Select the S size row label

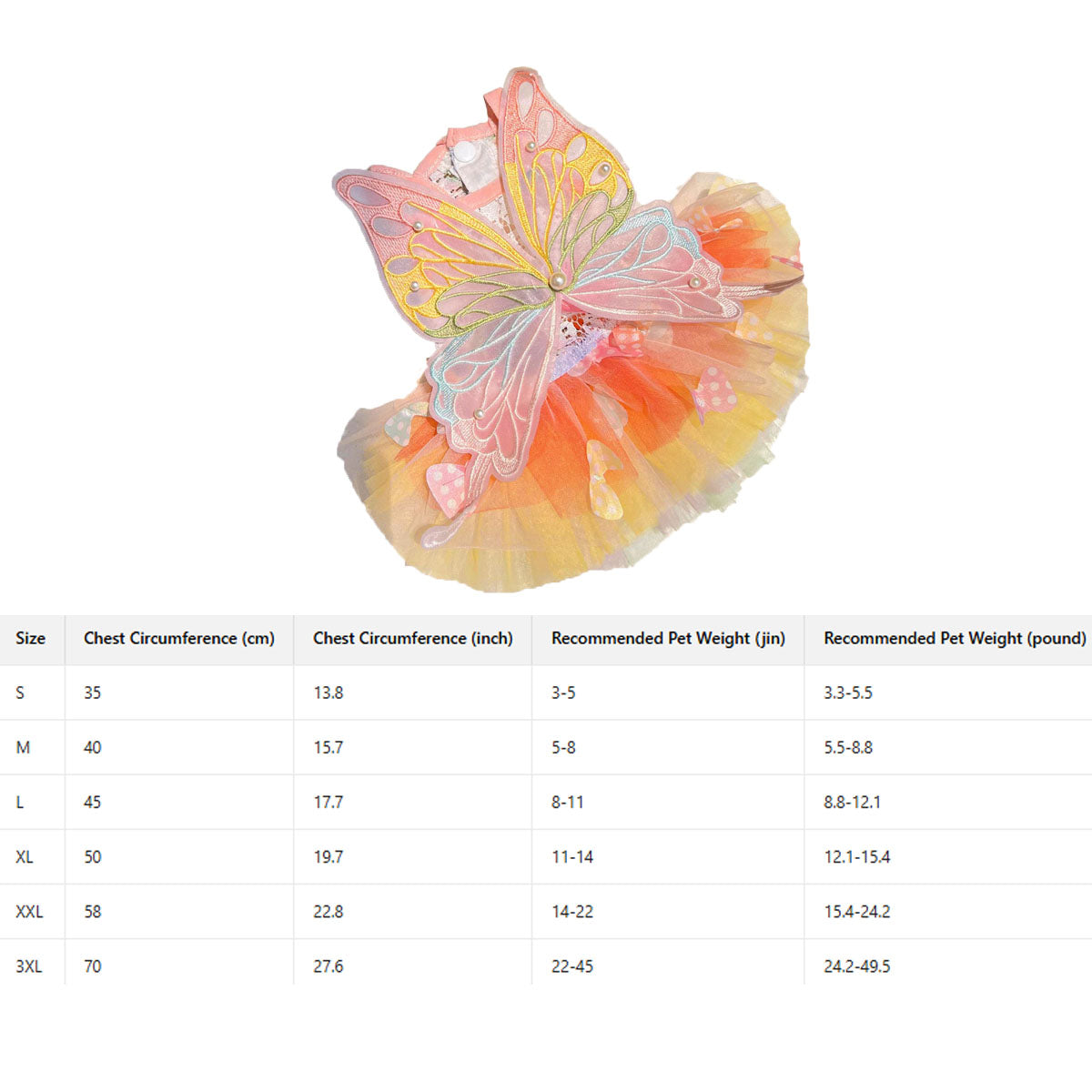coord(20,693)
